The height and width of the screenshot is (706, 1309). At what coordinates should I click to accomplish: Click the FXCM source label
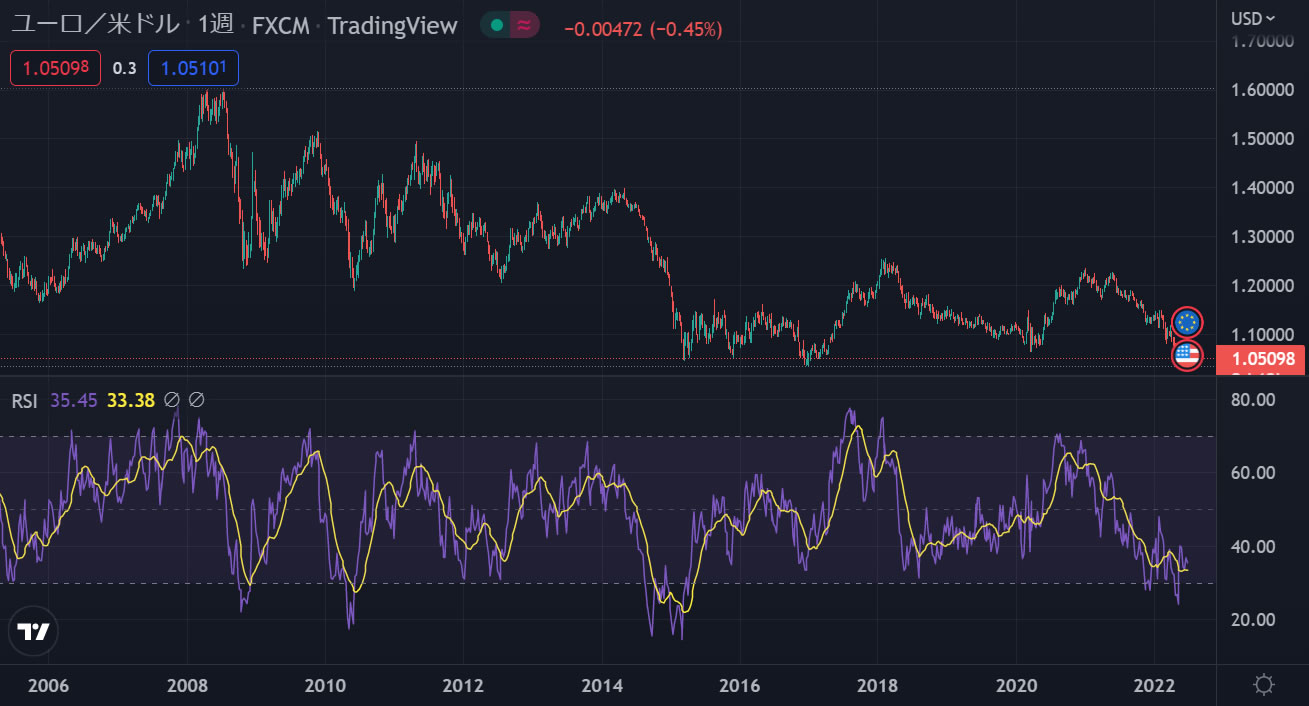281,26
